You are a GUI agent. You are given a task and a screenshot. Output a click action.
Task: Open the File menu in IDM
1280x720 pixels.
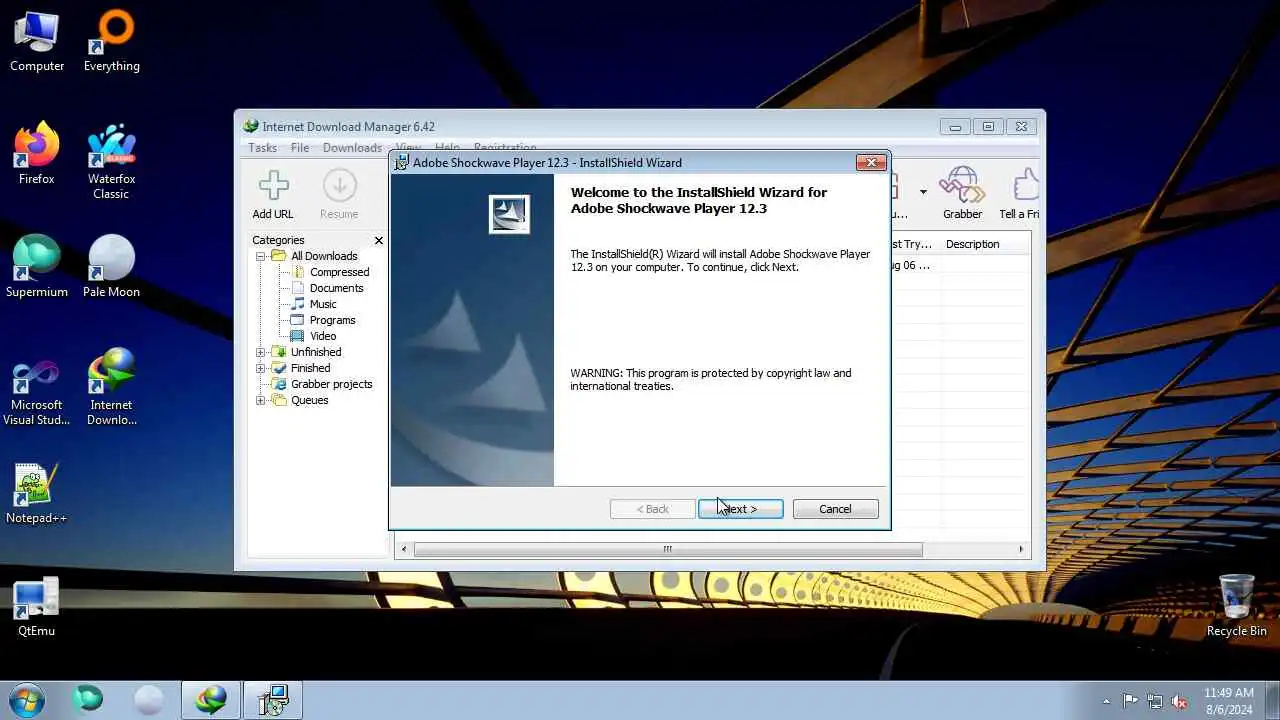point(300,148)
